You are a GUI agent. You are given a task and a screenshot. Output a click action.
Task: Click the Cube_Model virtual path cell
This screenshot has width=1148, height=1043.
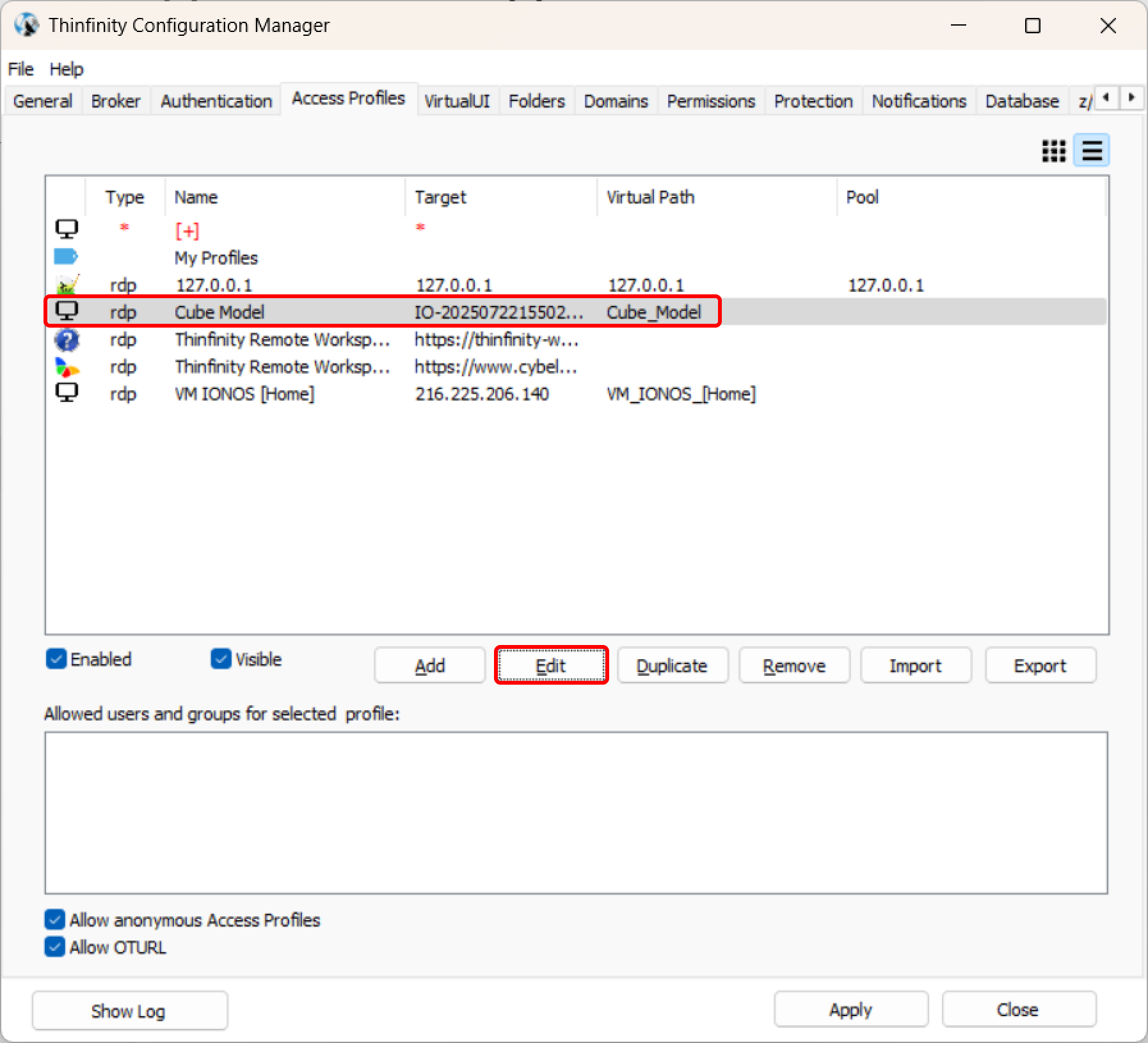click(654, 312)
